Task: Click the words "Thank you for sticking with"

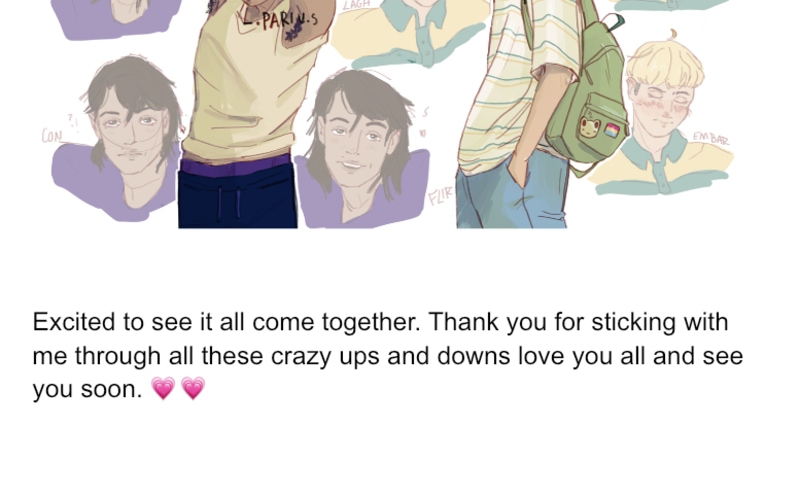Action: coord(578,322)
